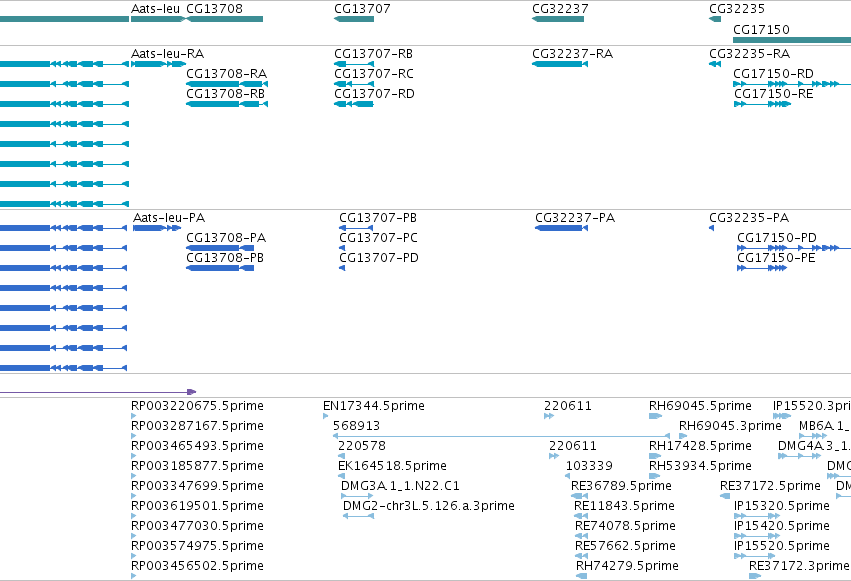The width and height of the screenshot is (851, 581).
Task: Select EST RP003220675.5prime
Action: click(198, 406)
